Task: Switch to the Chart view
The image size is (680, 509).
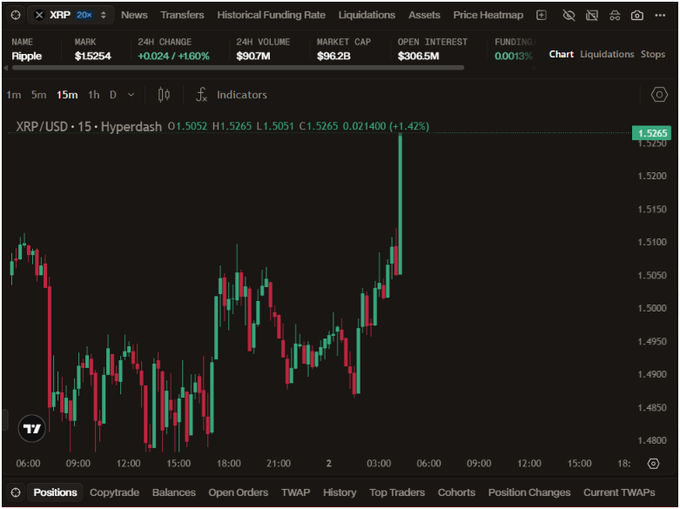Action: click(561, 54)
